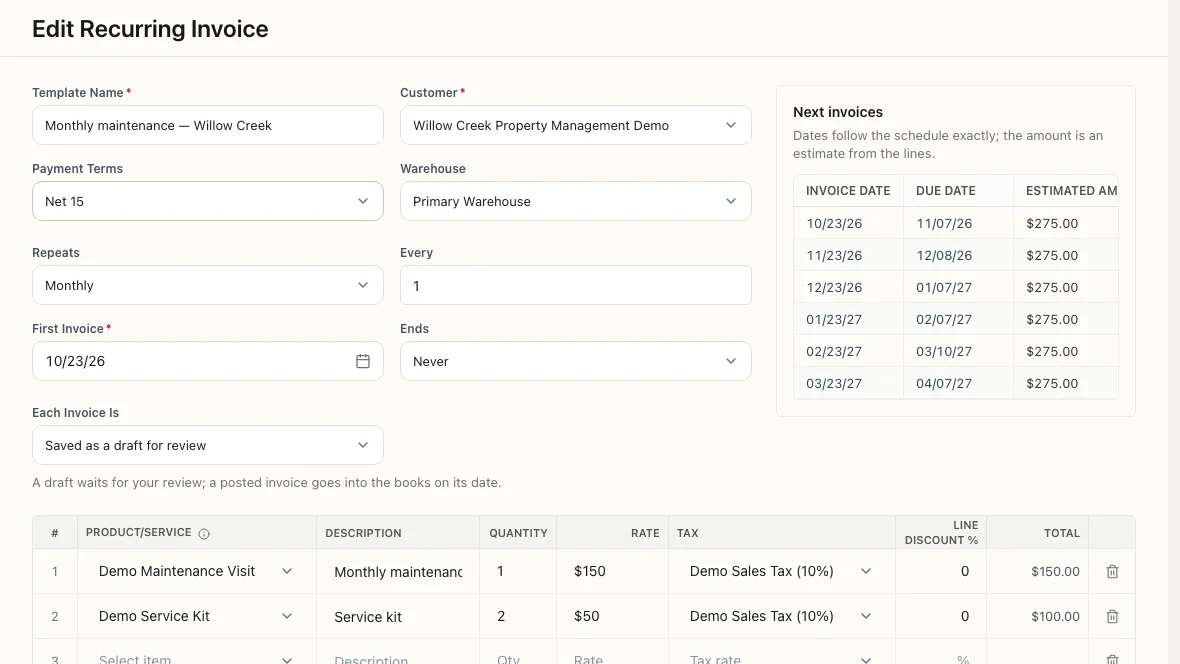This screenshot has width=1180, height=664.
Task: Click the 12/23/26 invoice date cell
Action: point(848,288)
